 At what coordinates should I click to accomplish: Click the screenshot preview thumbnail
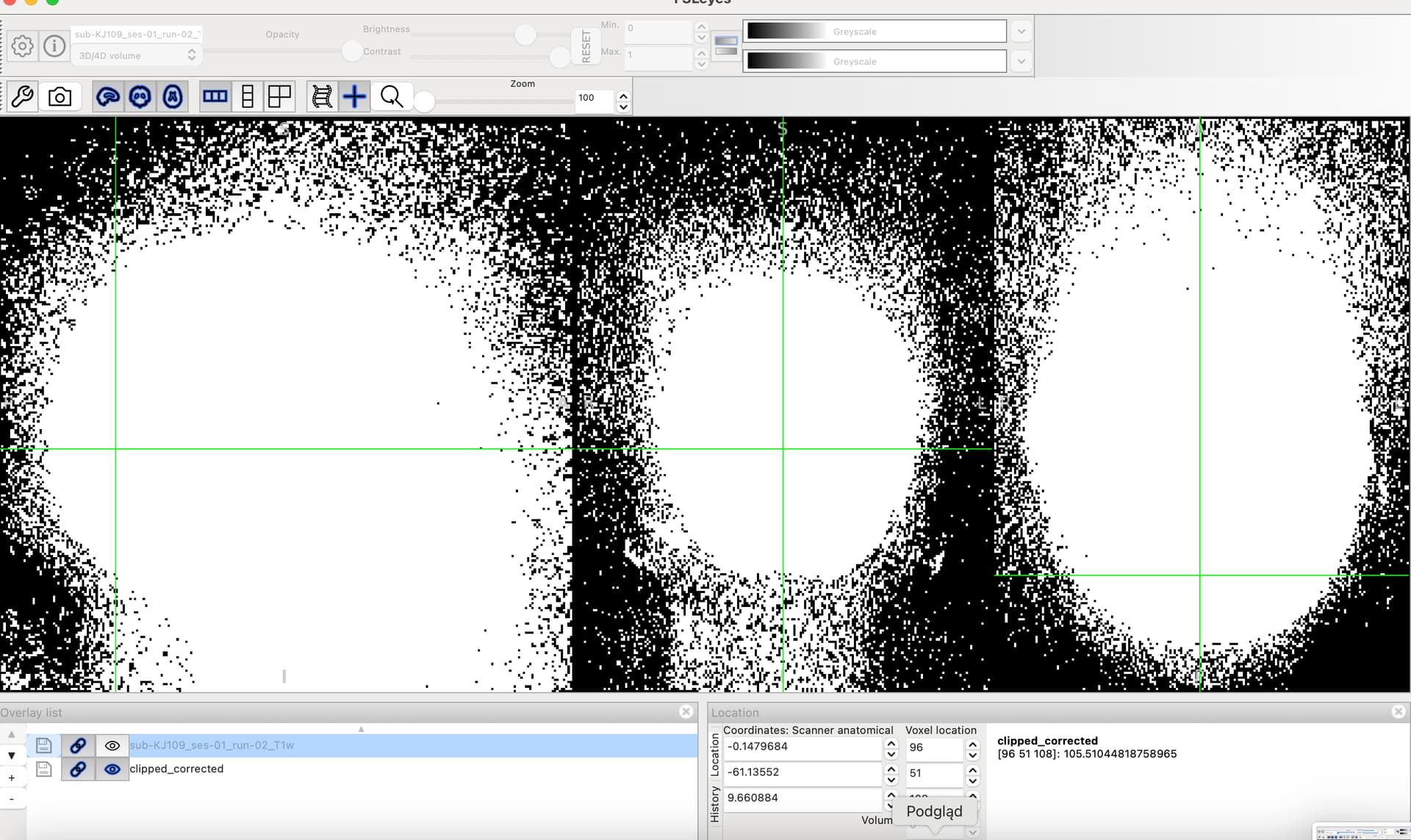[x=1362, y=832]
